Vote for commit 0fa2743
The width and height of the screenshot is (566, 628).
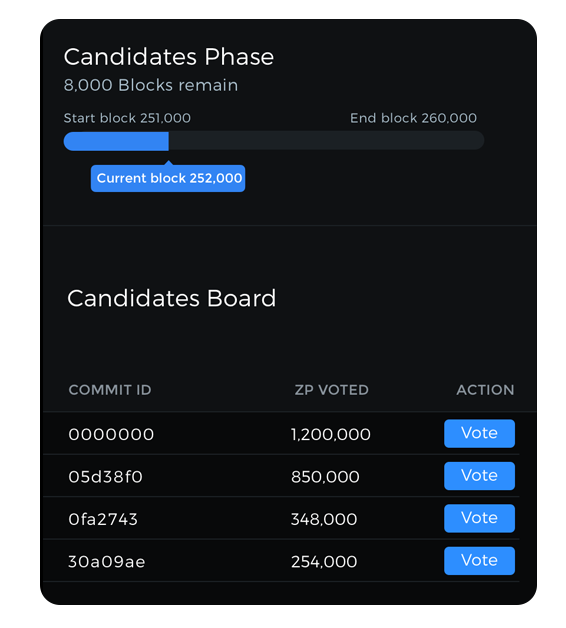point(479,518)
